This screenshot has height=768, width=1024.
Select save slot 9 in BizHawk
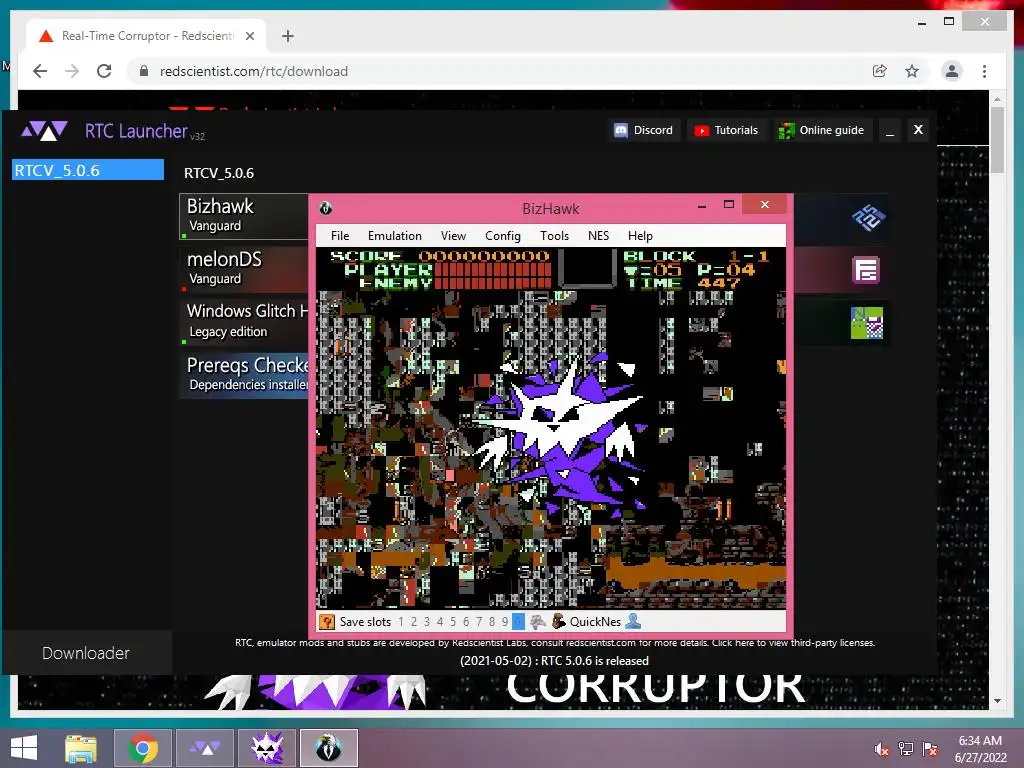pyautogui.click(x=505, y=622)
